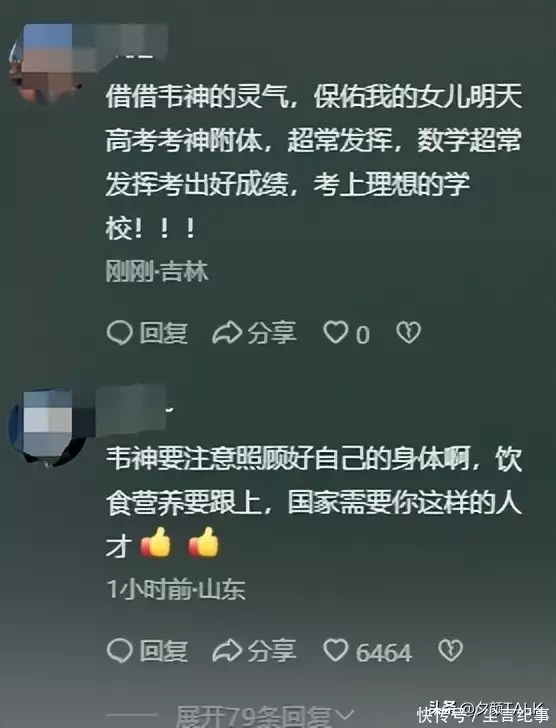
Task: Tap 分享 text on the Jilin comment
Action: (x=272, y=333)
